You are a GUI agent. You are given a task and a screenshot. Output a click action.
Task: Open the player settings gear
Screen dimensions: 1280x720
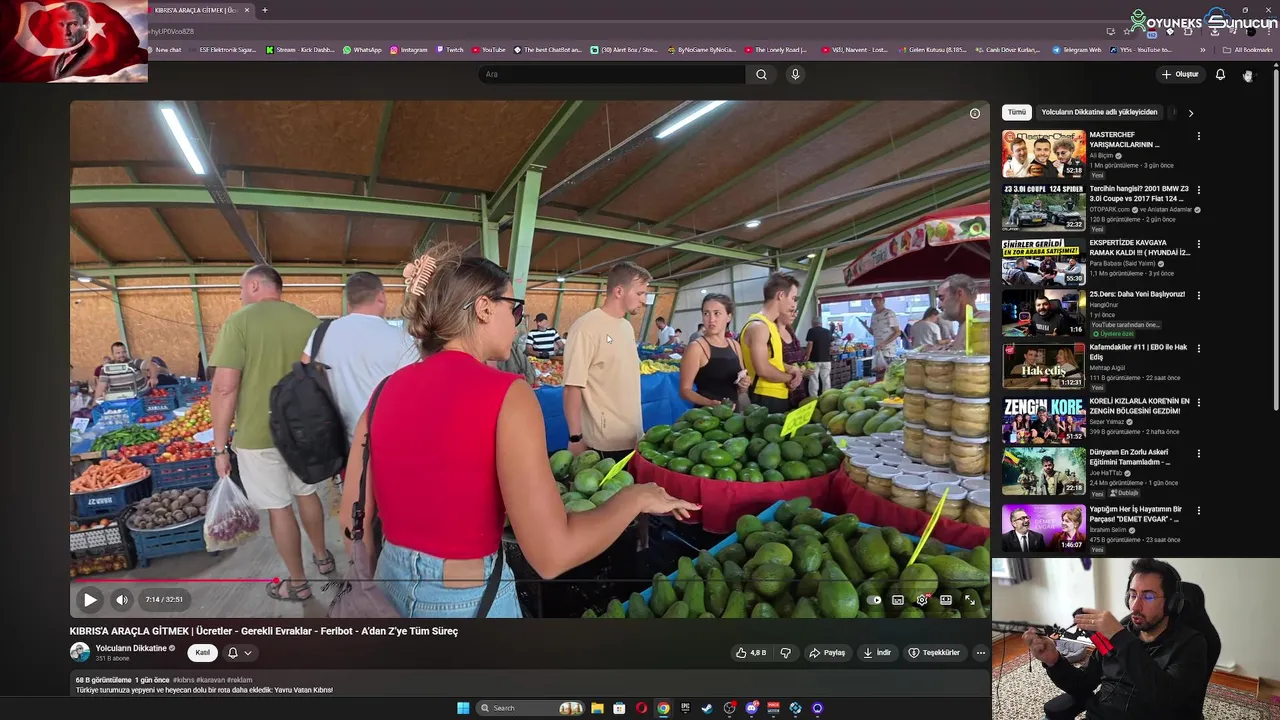click(922, 600)
